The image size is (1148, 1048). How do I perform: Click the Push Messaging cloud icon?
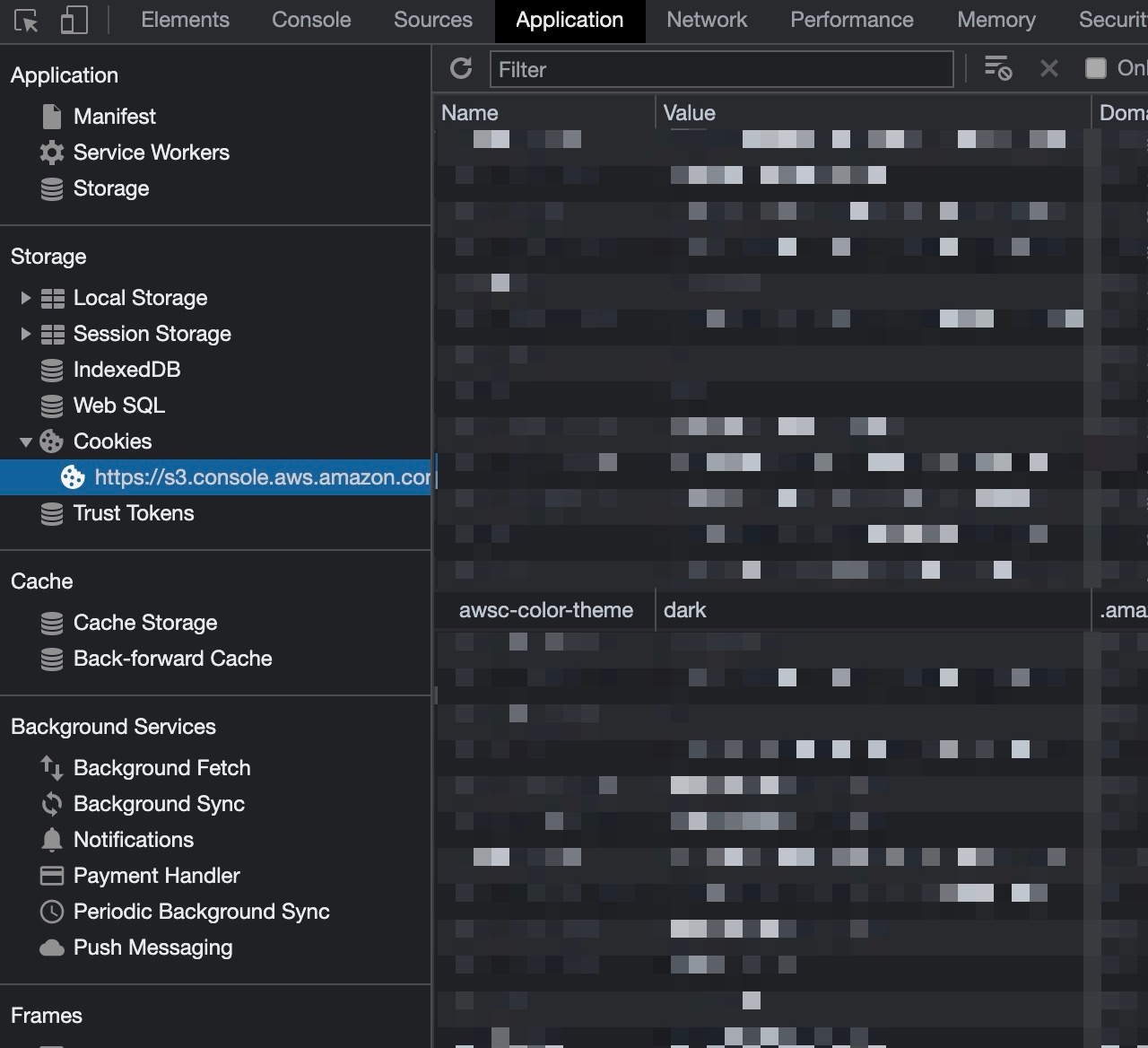52,948
